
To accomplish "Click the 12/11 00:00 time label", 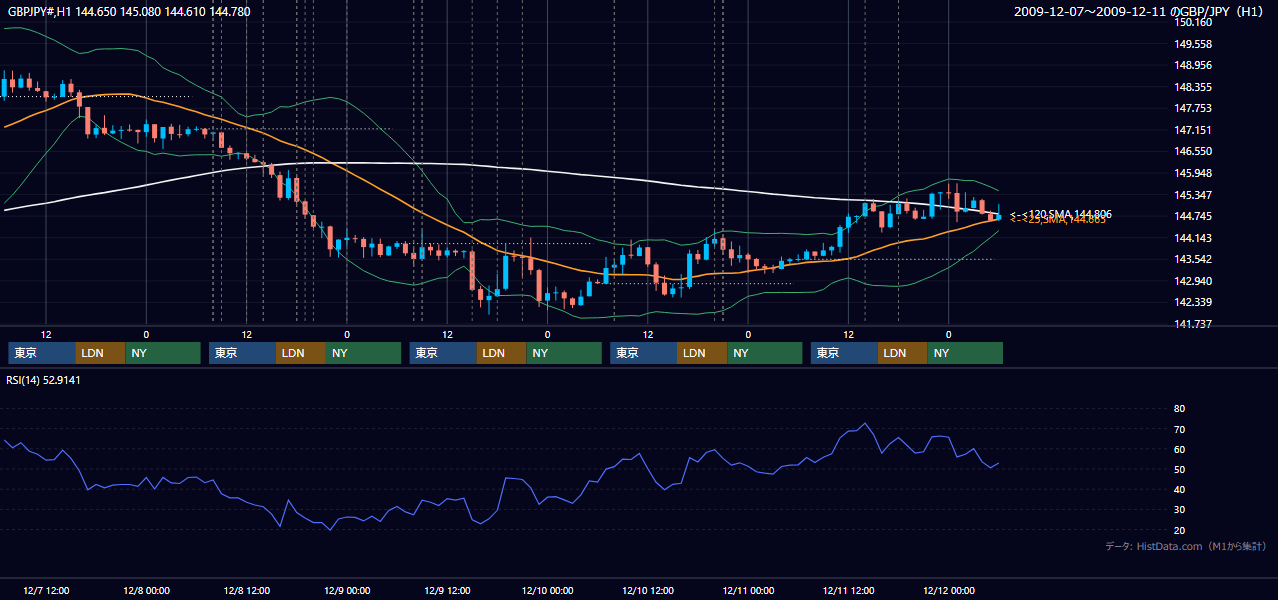I will point(748,590).
